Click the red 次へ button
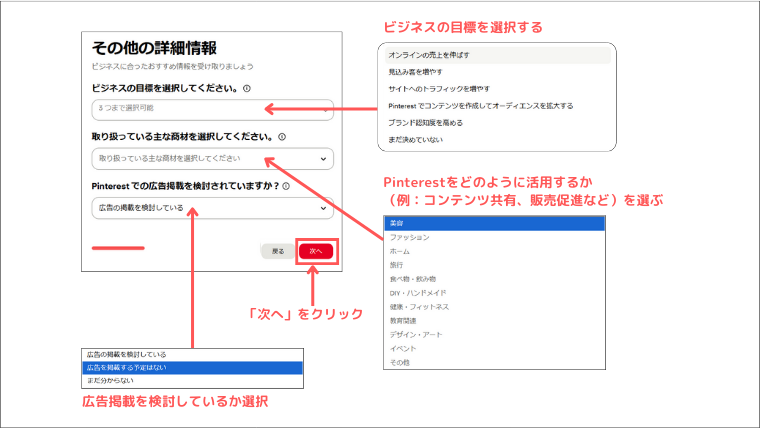The height and width of the screenshot is (428, 760). (x=316, y=251)
